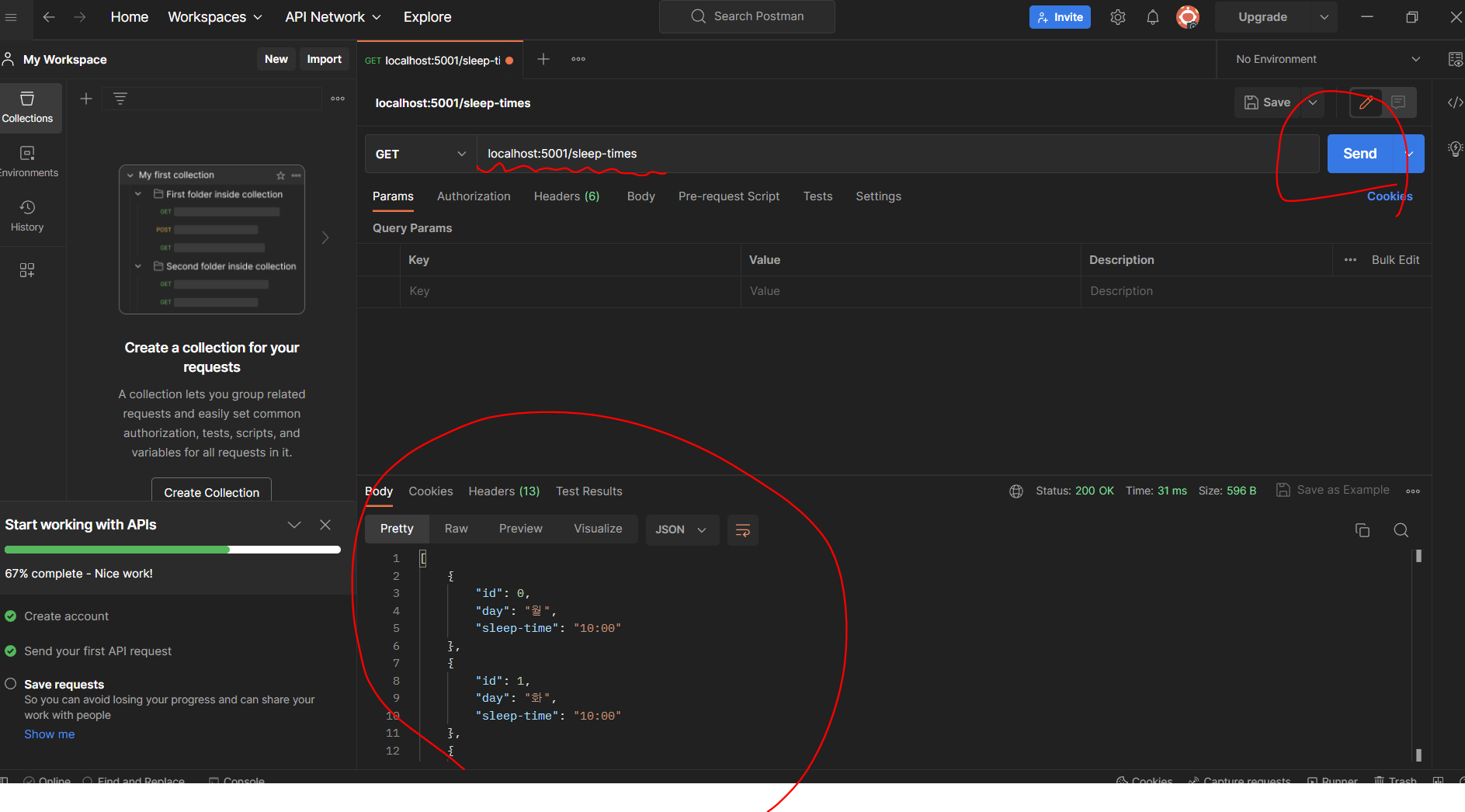Click the request URL field

(898, 154)
